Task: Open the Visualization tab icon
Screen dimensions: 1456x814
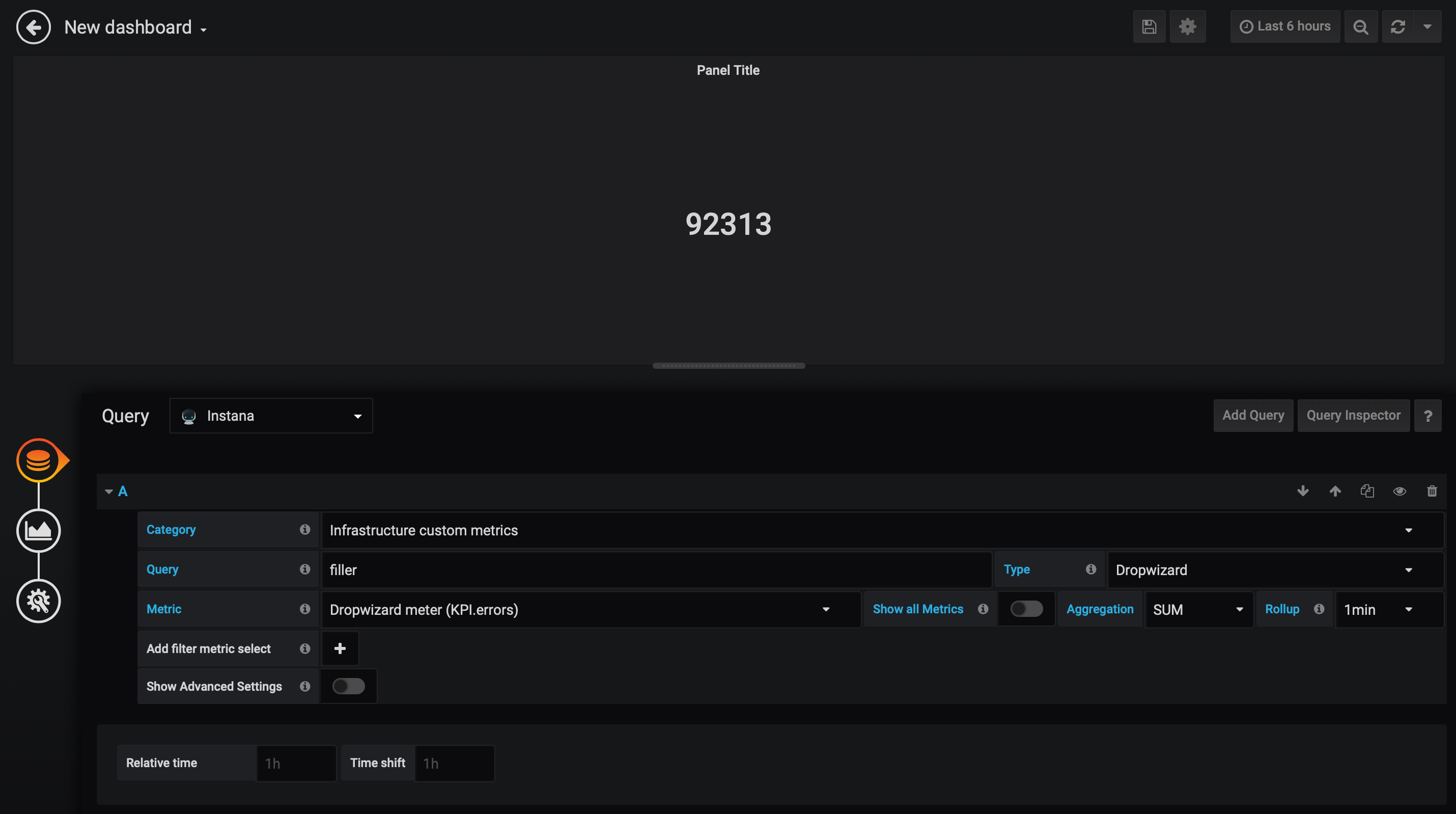Action: click(38, 530)
